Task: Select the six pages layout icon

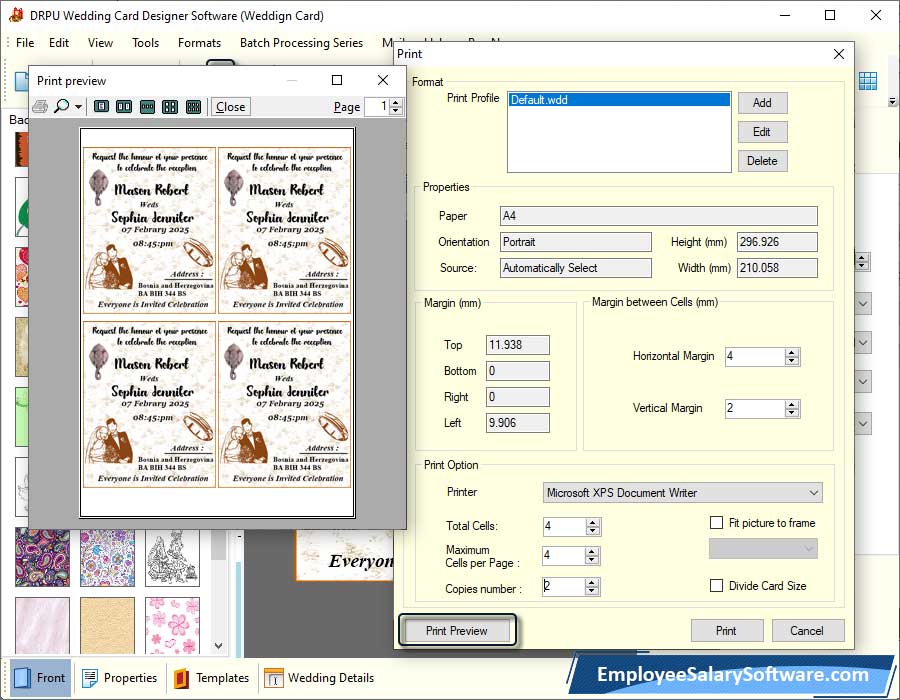Action: (x=194, y=107)
